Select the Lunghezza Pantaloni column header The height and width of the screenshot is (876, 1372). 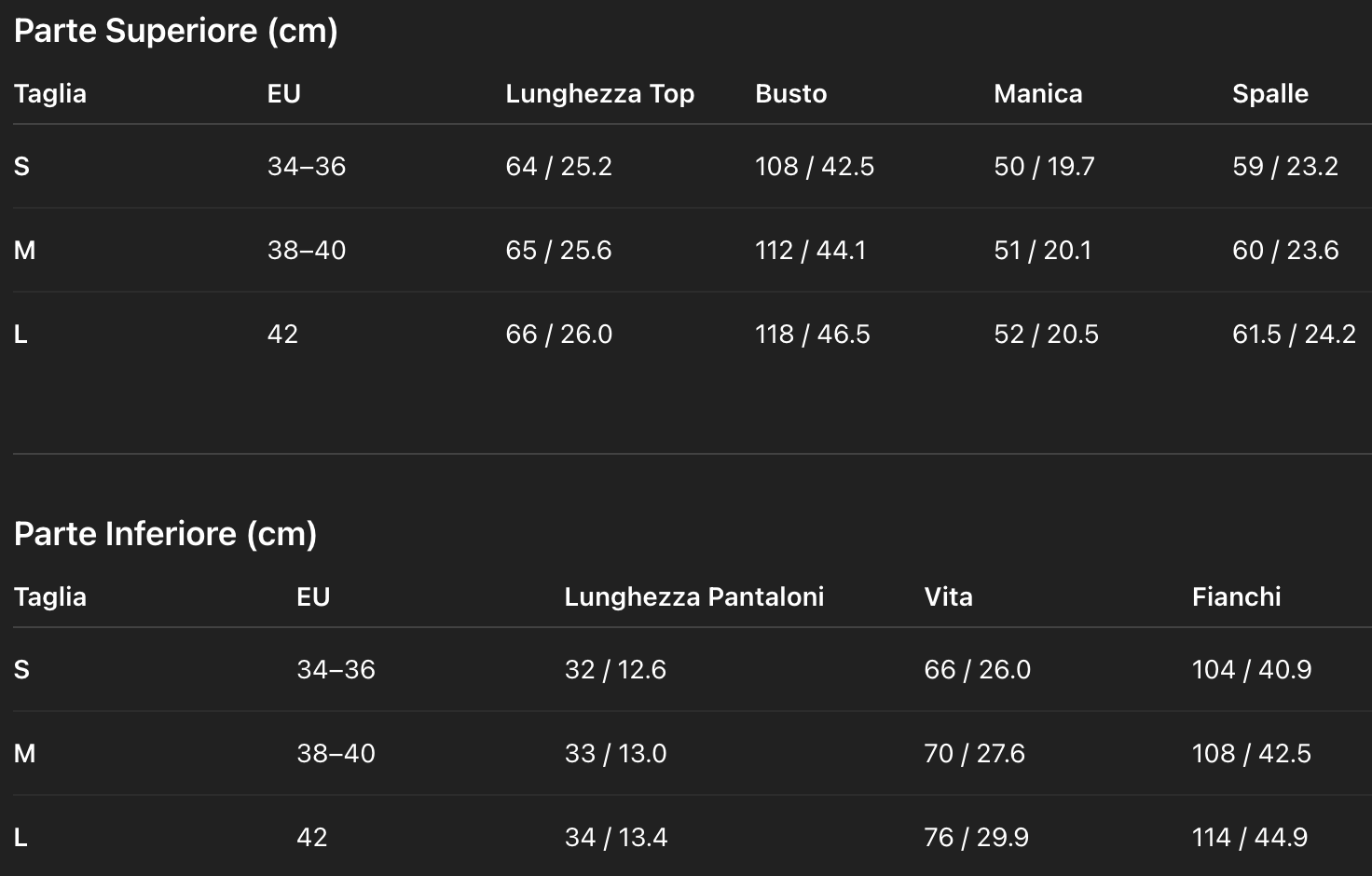point(693,597)
